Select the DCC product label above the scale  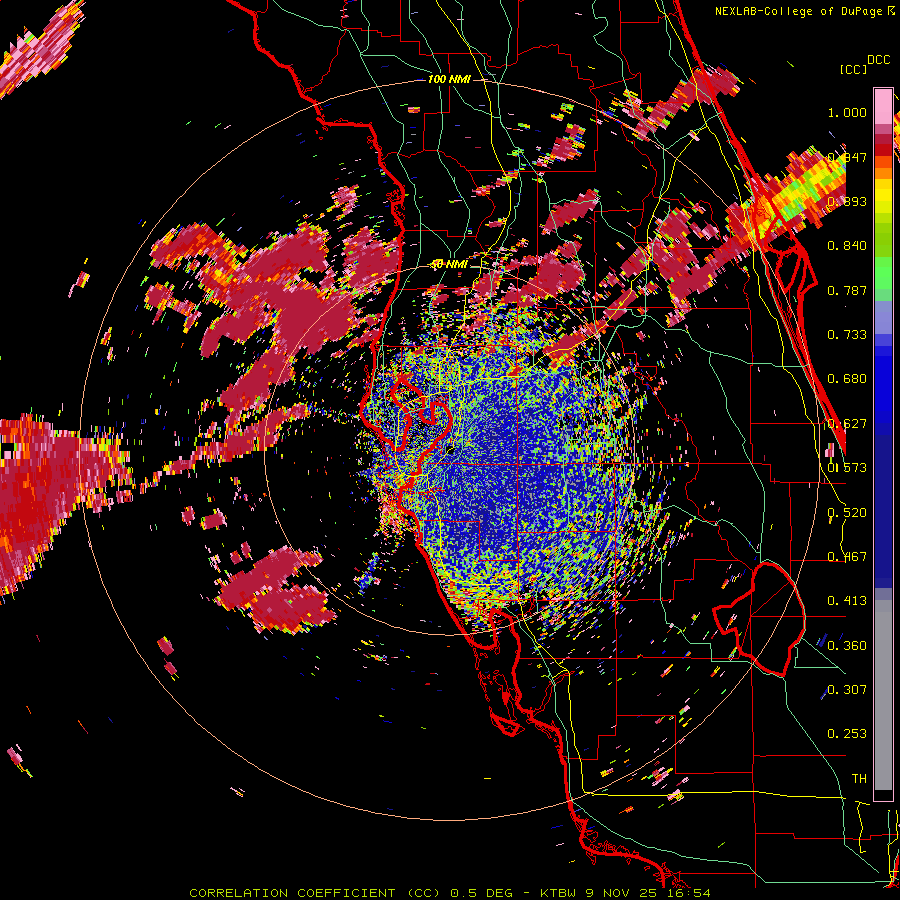click(878, 59)
